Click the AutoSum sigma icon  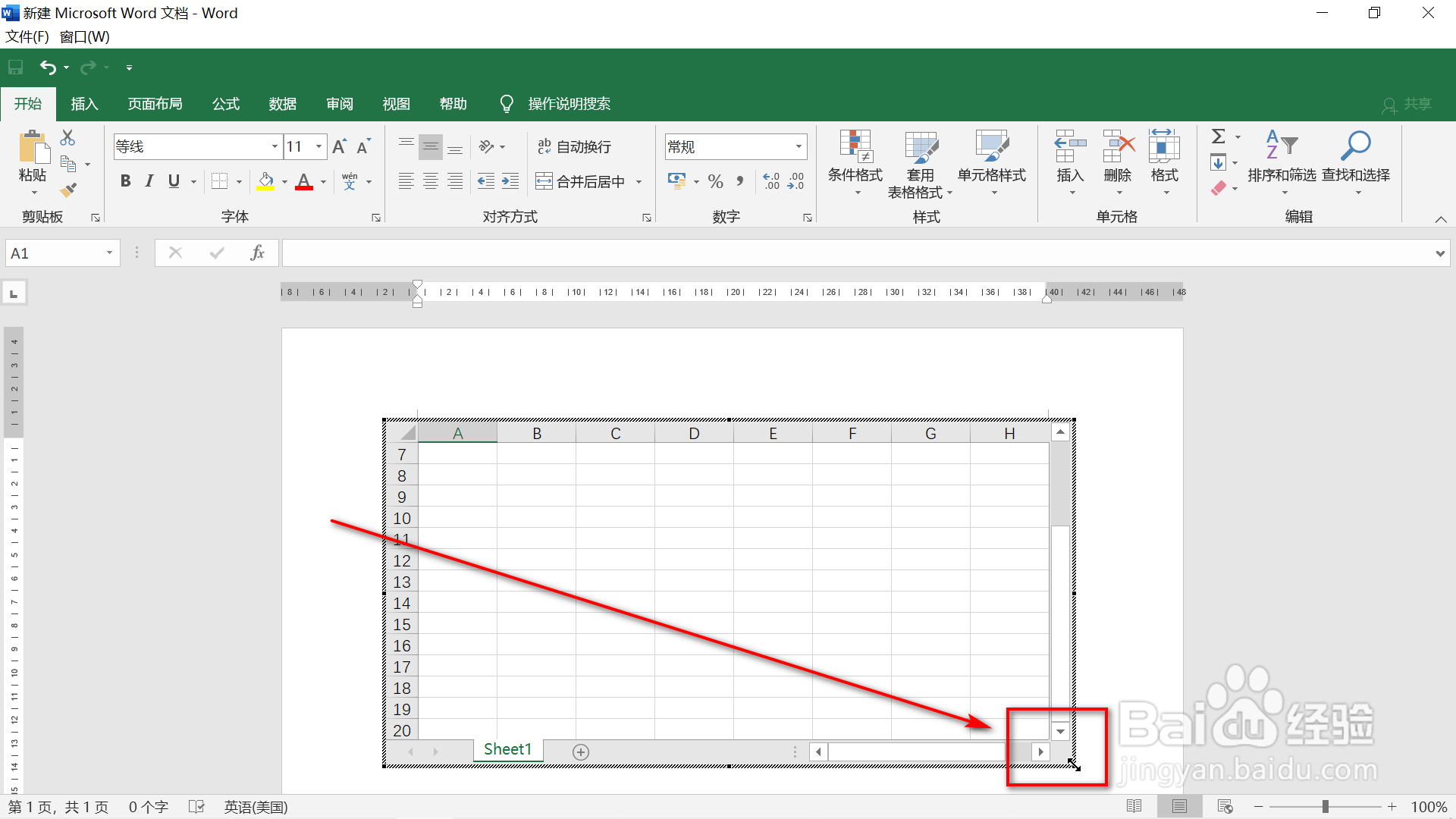point(1218,136)
